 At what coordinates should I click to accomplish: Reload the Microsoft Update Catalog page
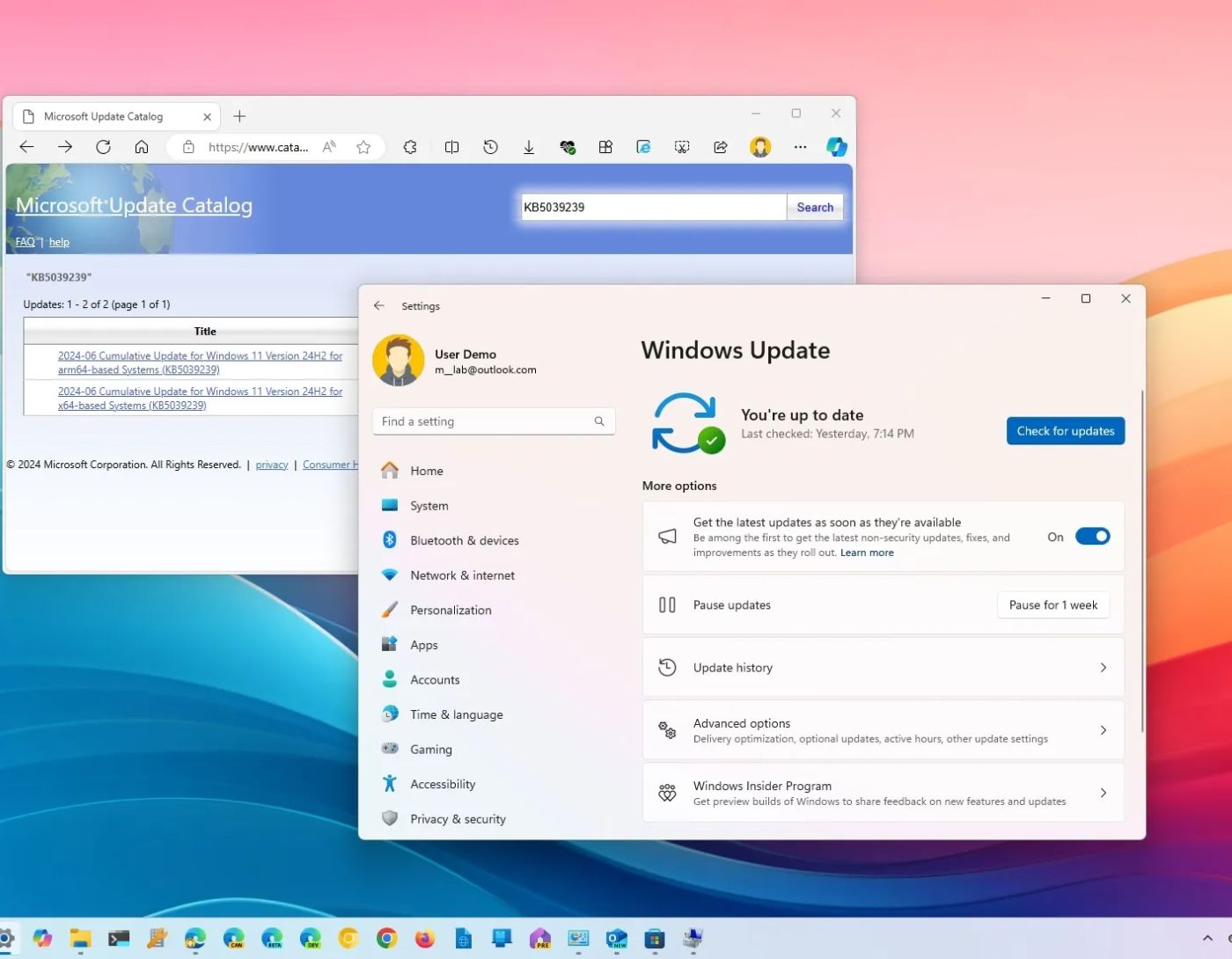pyautogui.click(x=103, y=147)
